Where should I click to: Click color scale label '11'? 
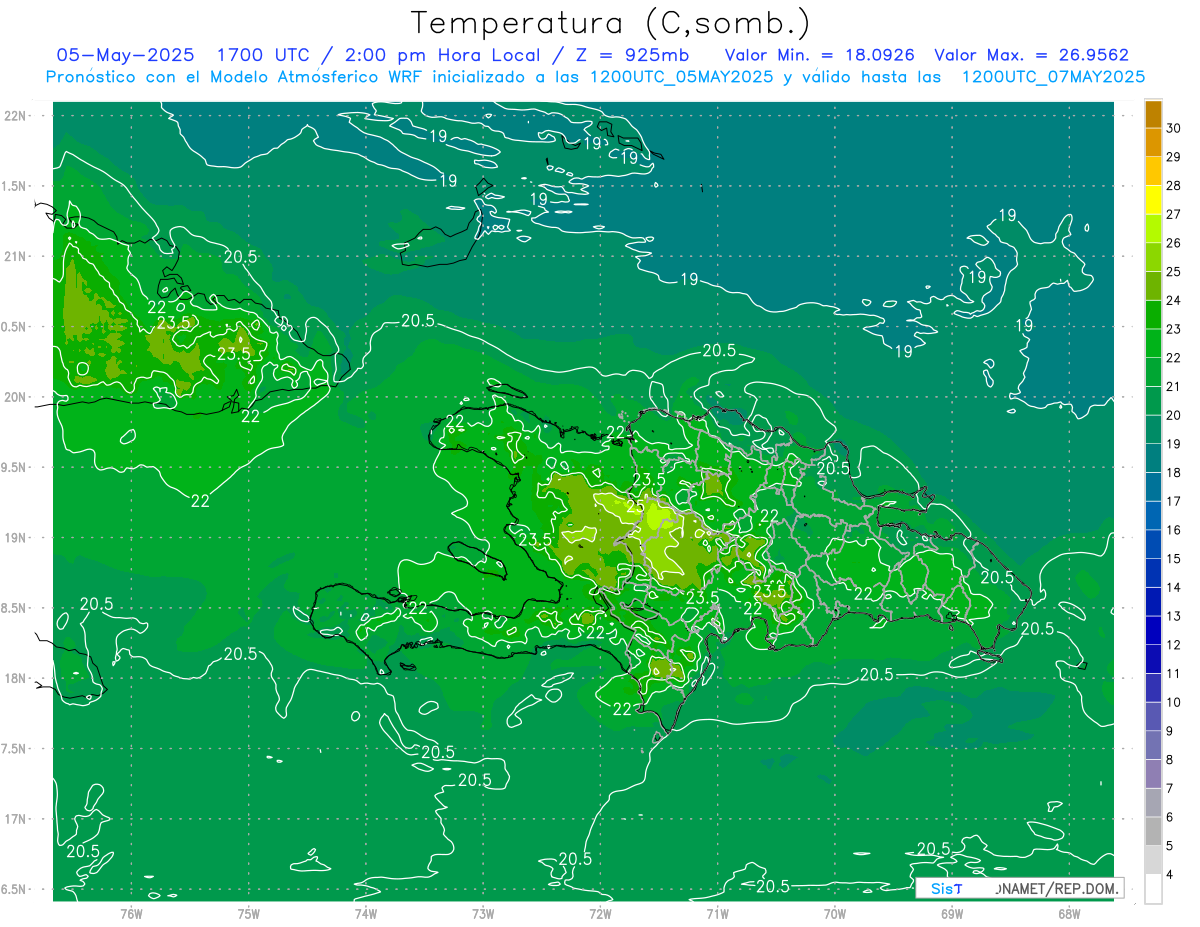pos(1174,673)
